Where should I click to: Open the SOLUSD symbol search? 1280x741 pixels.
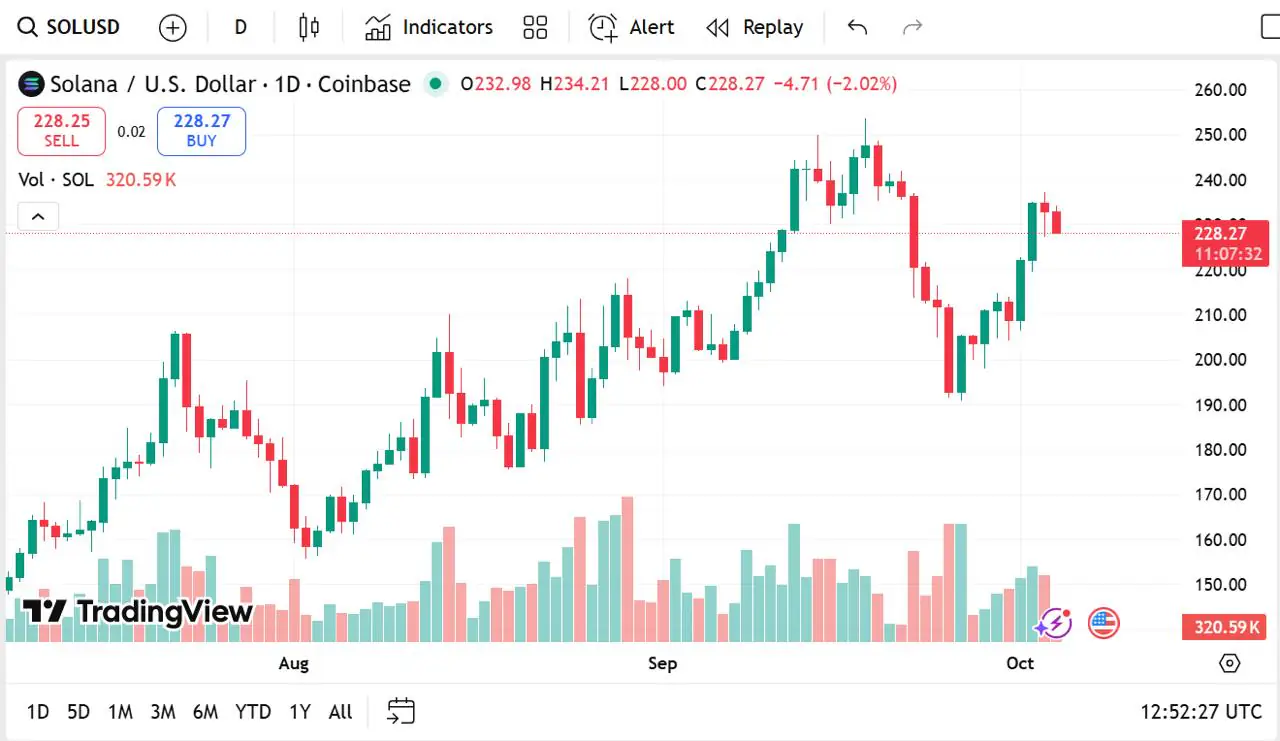click(x=70, y=27)
